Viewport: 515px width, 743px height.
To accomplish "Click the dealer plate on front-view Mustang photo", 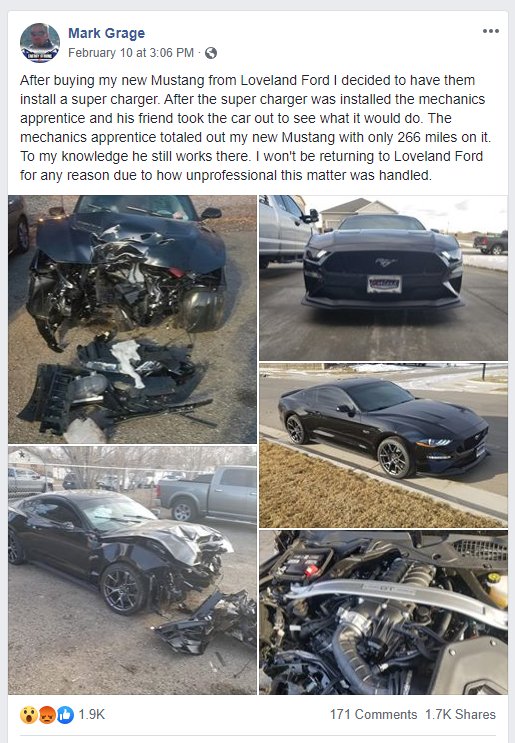I will click(384, 284).
